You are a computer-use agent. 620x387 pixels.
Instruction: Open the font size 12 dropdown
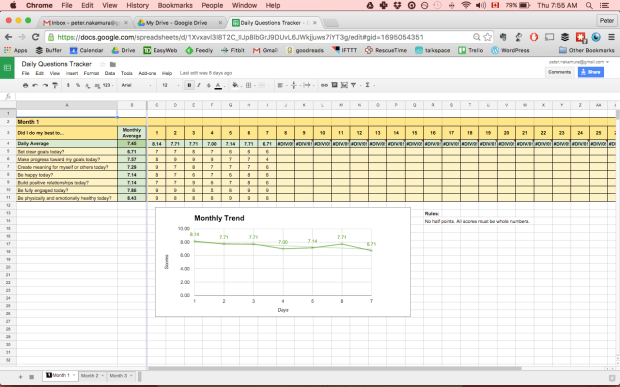pos(170,85)
